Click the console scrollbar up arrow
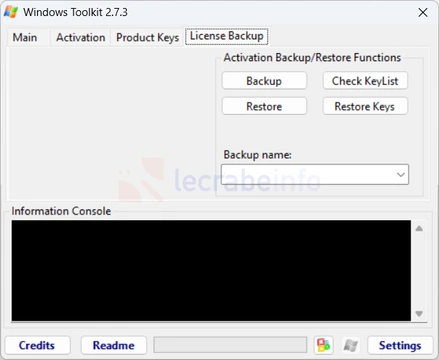This screenshot has width=439, height=360. (x=419, y=228)
